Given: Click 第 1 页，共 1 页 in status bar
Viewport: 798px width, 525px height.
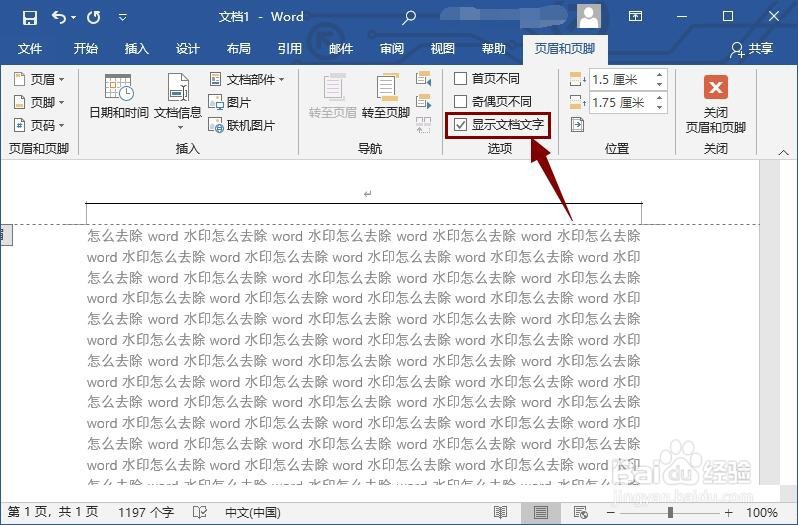Looking at the screenshot, I should 52,512.
